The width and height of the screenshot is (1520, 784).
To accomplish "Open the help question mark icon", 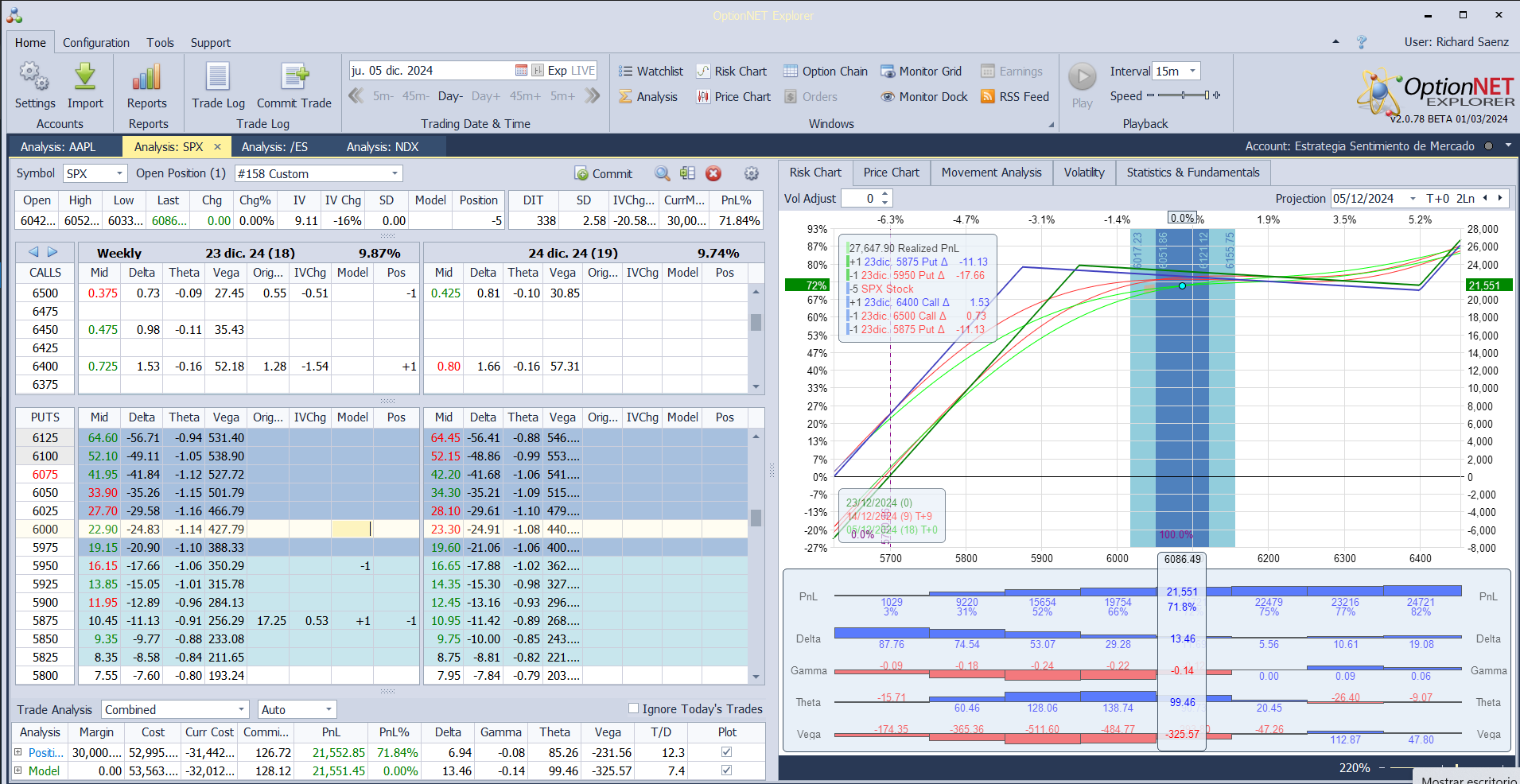I will click(x=1362, y=42).
